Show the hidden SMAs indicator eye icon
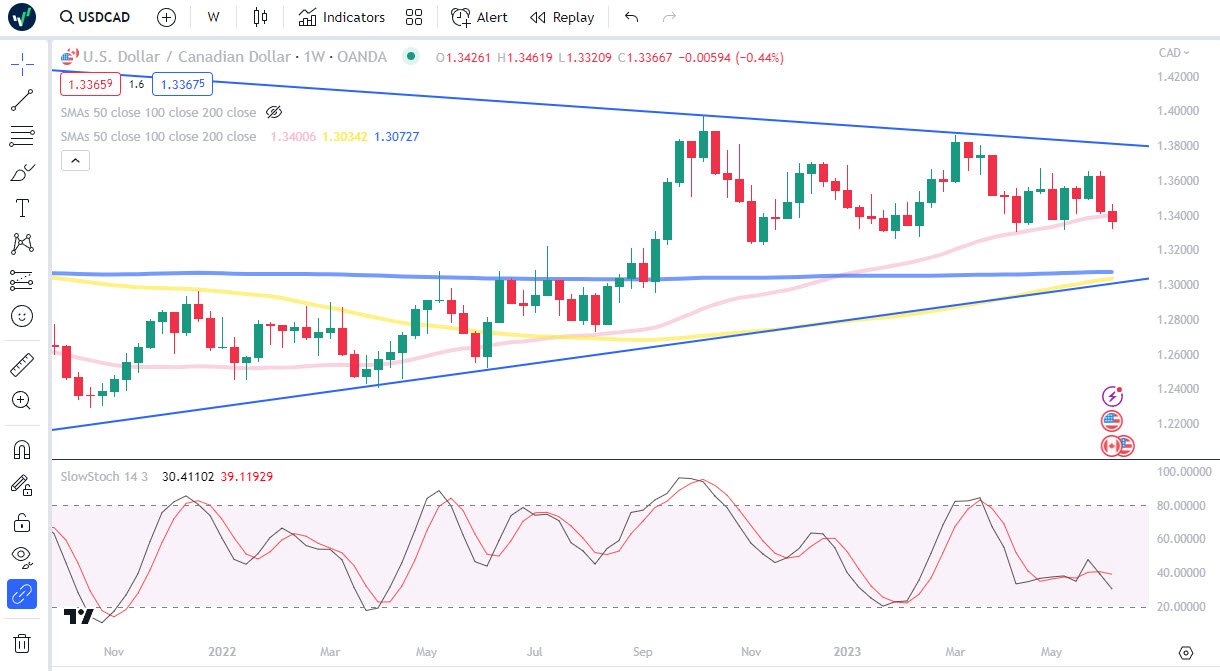This screenshot has height=671, width=1220. click(x=276, y=112)
